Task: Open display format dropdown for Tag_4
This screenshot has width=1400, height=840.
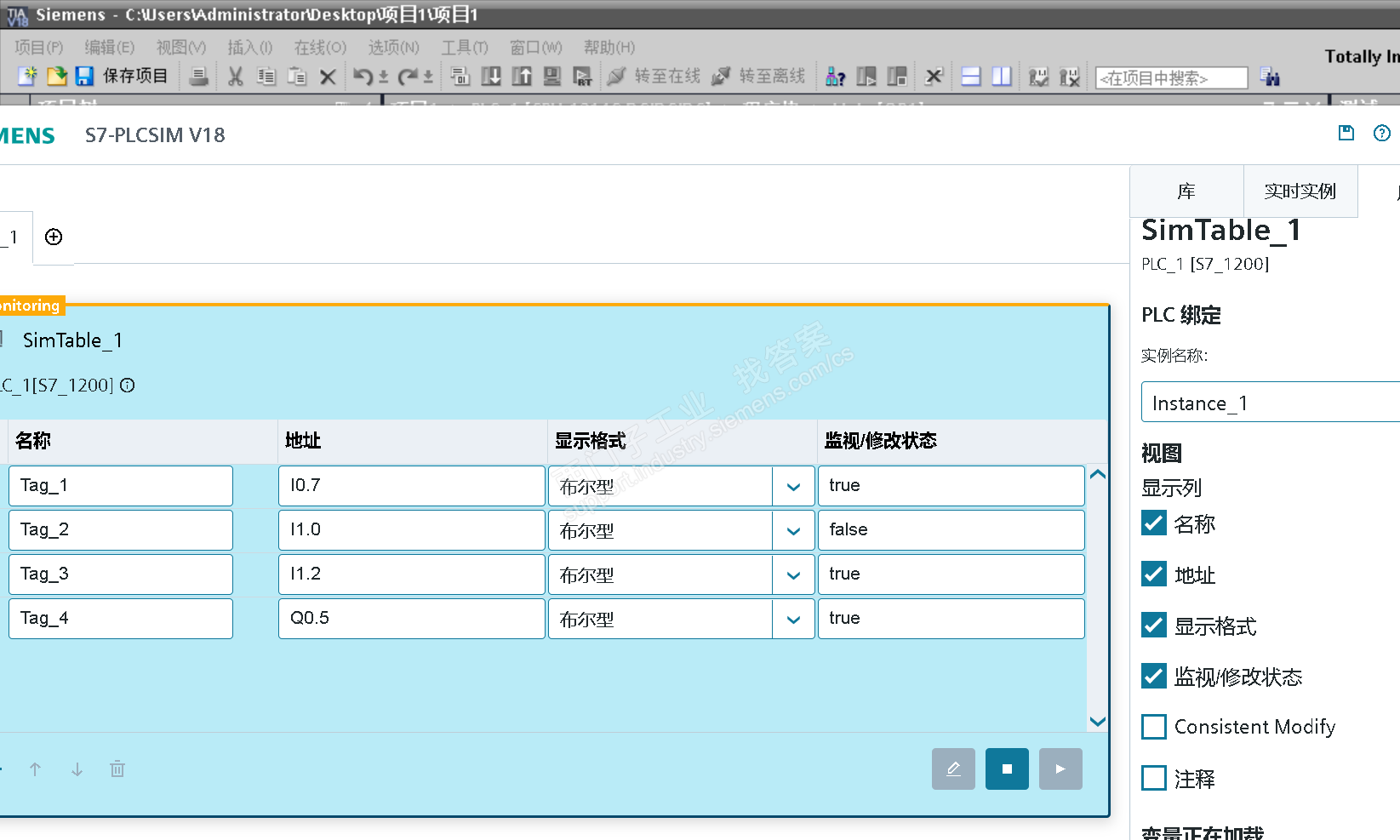Action: click(793, 619)
